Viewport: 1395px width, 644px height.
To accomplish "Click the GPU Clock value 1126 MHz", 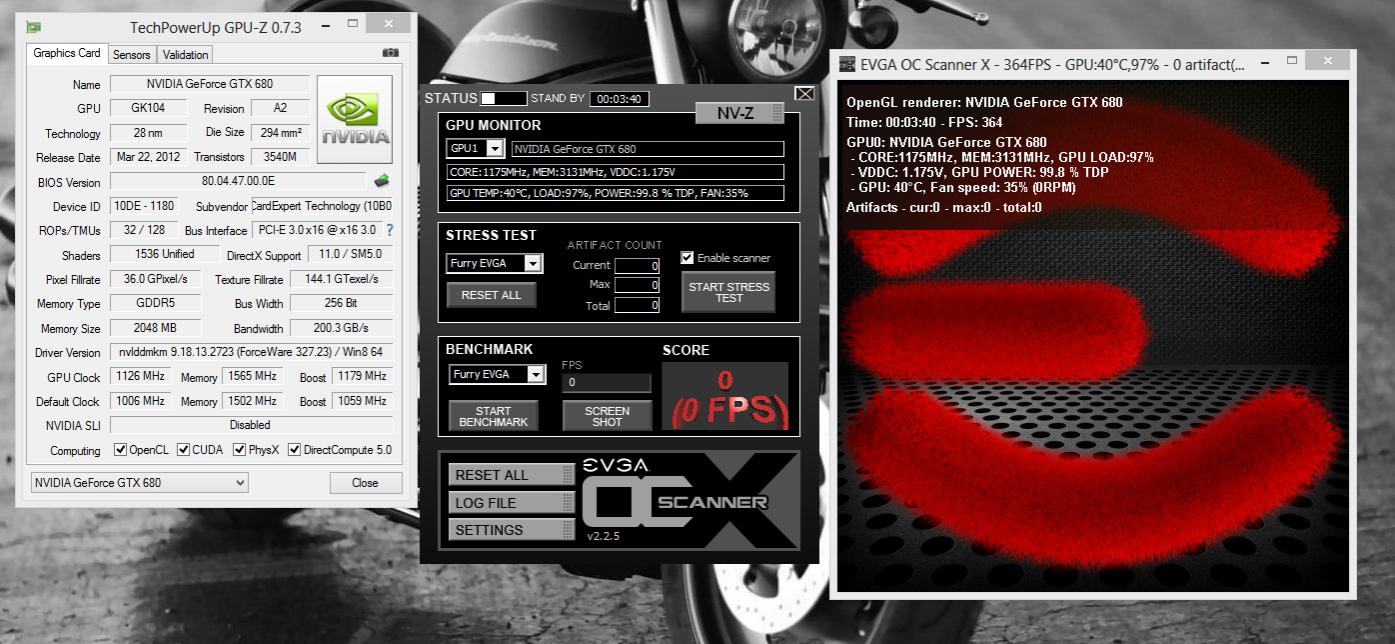I will click(139, 377).
